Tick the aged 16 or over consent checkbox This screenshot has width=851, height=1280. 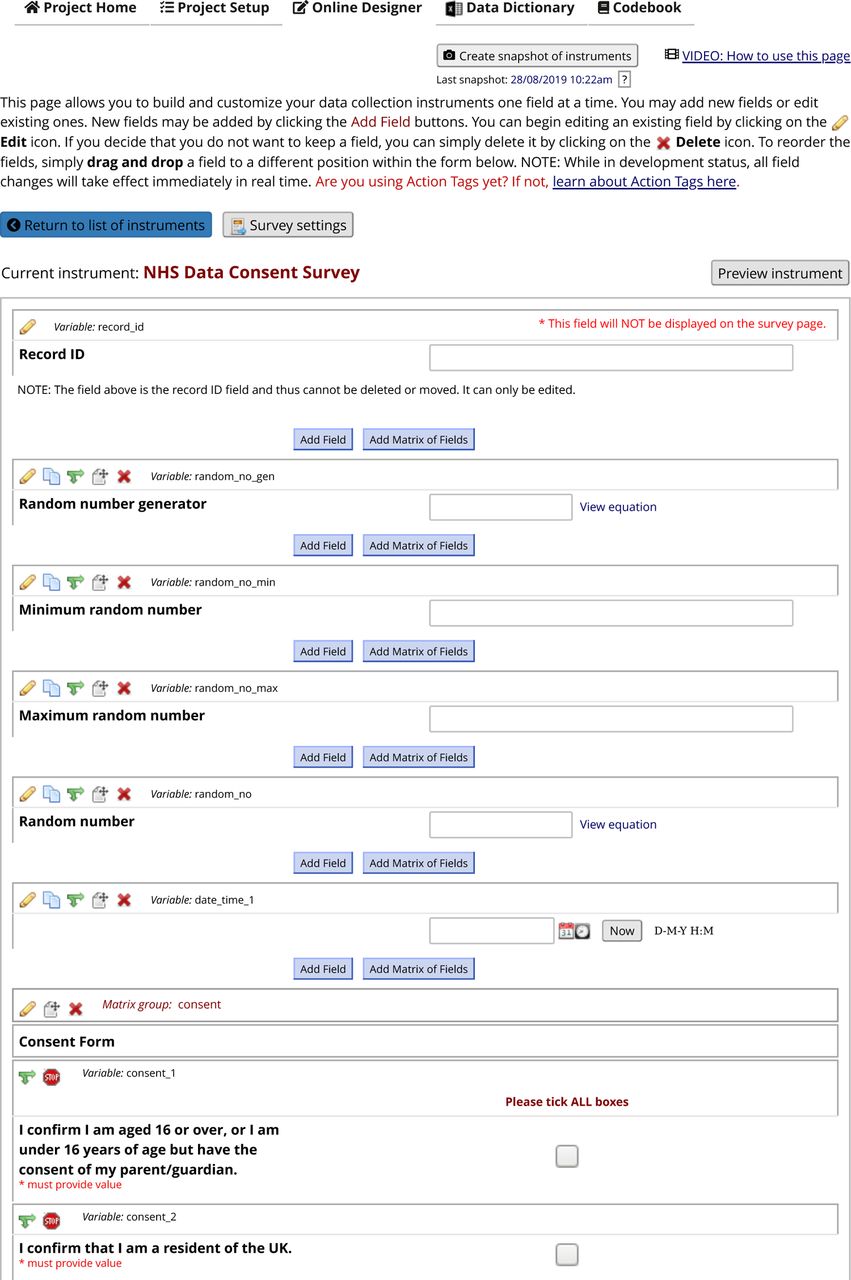(567, 1156)
